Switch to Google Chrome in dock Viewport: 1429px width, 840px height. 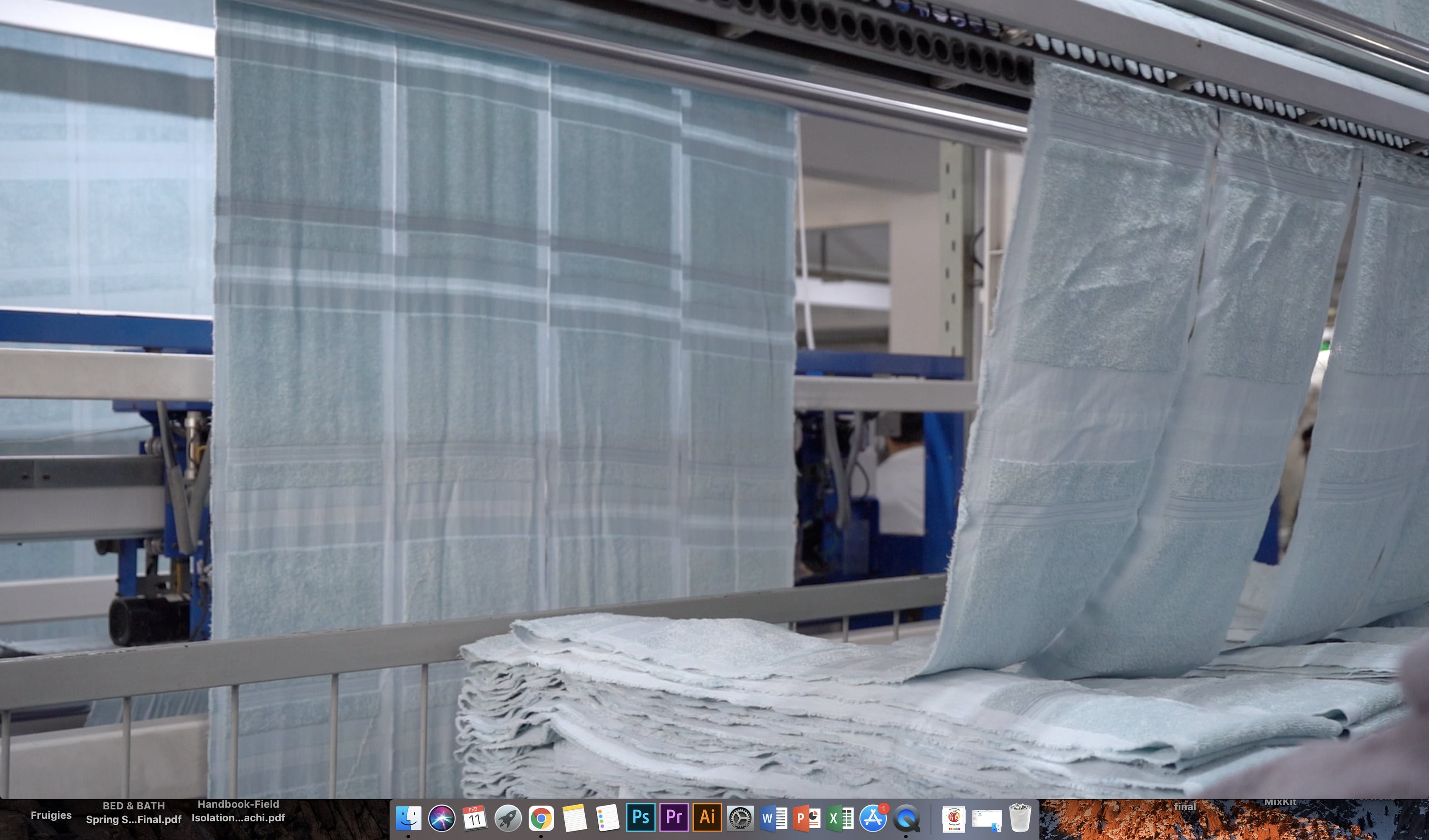tap(541, 818)
